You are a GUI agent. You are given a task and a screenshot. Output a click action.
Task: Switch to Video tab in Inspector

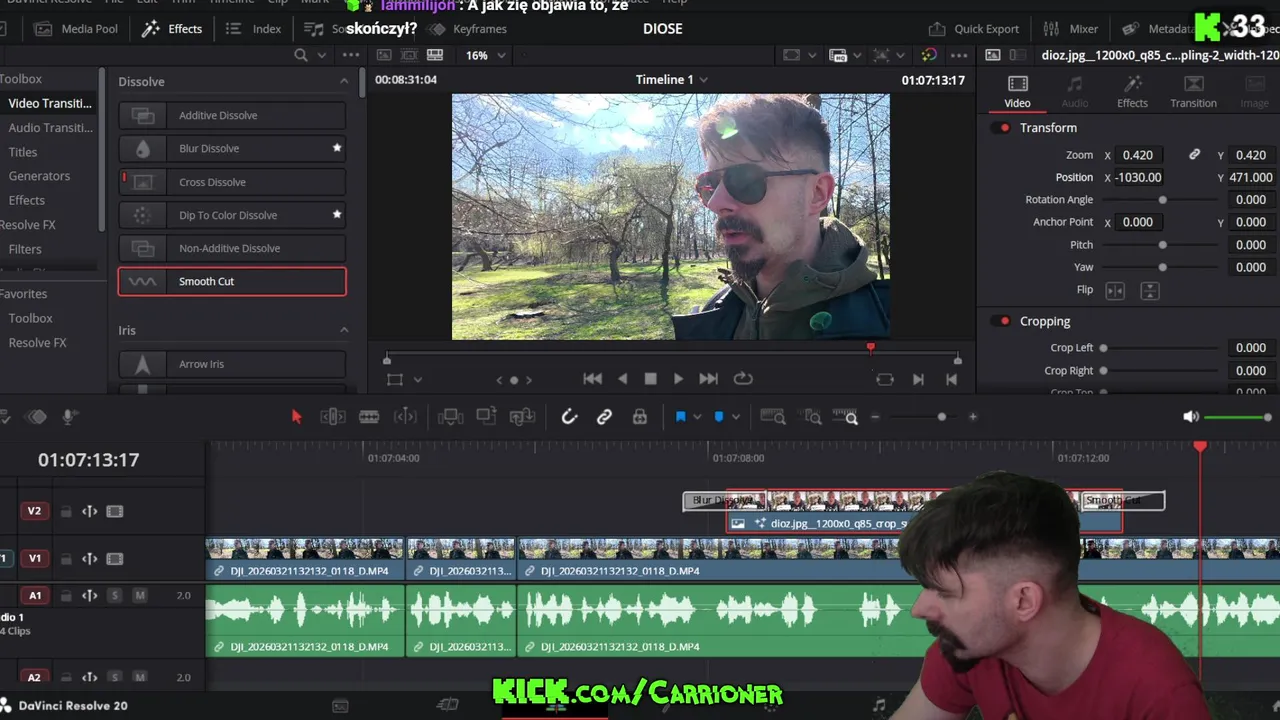tap(1017, 91)
